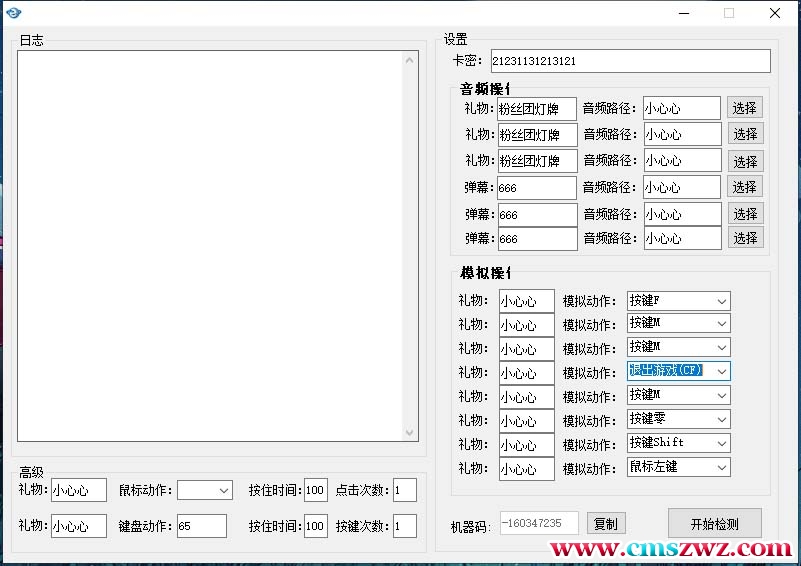Viewport: 801px width, 566px height.
Task: Focus the 键盘动作 field containing 65
Action: 201,526
